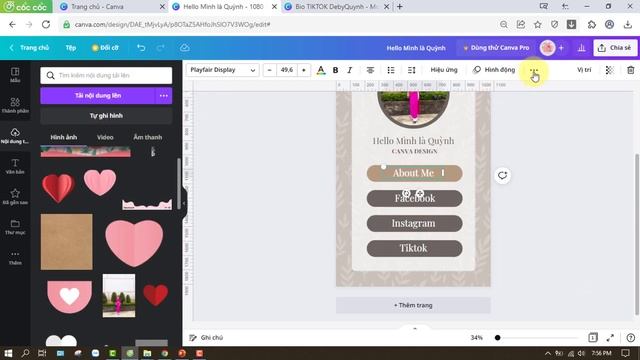Switch to the Âm thanh tab
The image size is (640, 360).
coord(148,137)
